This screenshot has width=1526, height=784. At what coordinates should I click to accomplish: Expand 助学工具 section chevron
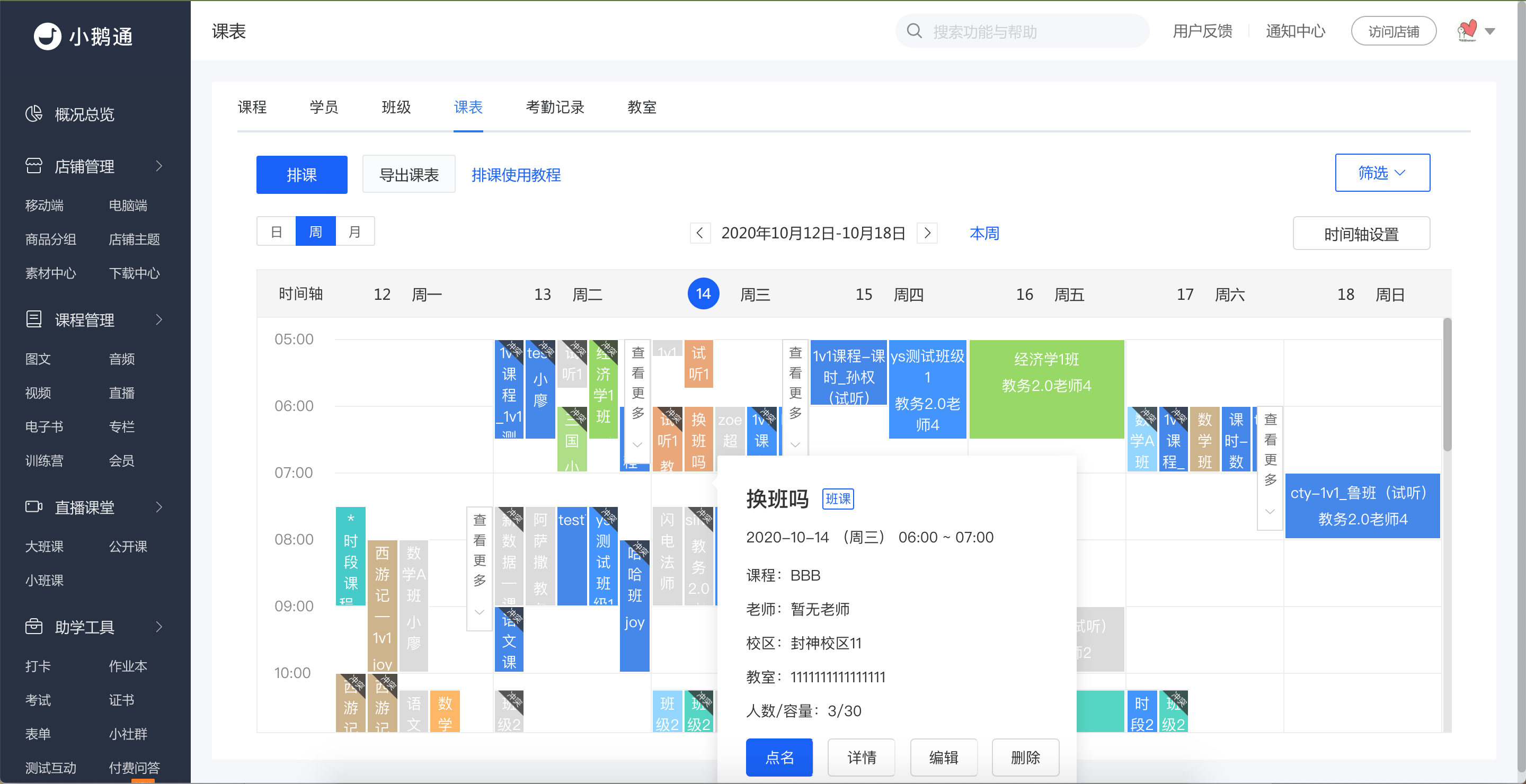pyautogui.click(x=159, y=627)
